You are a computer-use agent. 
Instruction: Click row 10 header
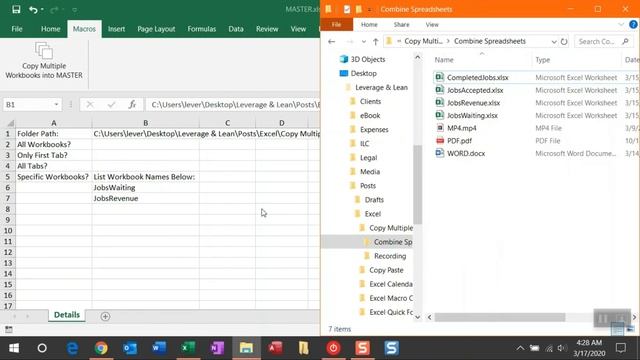[8, 231]
